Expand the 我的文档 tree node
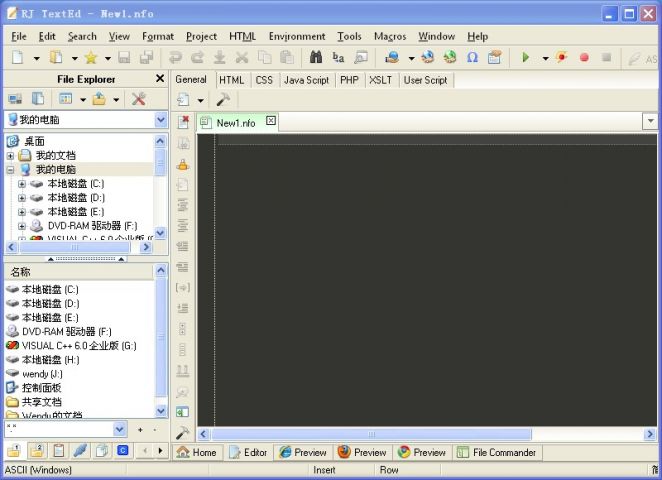 11,156
